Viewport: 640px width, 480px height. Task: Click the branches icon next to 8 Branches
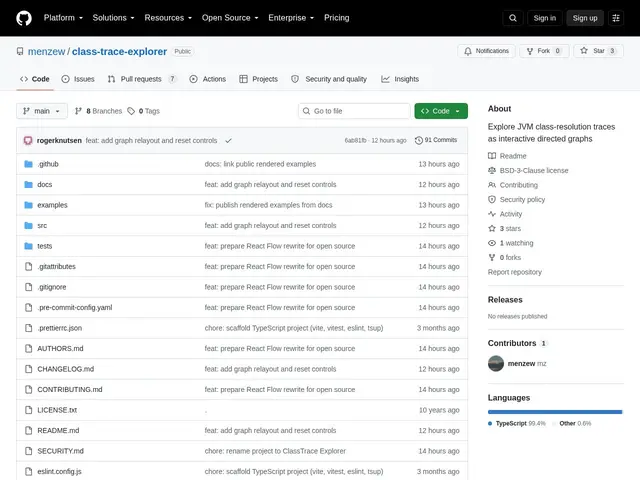78,111
